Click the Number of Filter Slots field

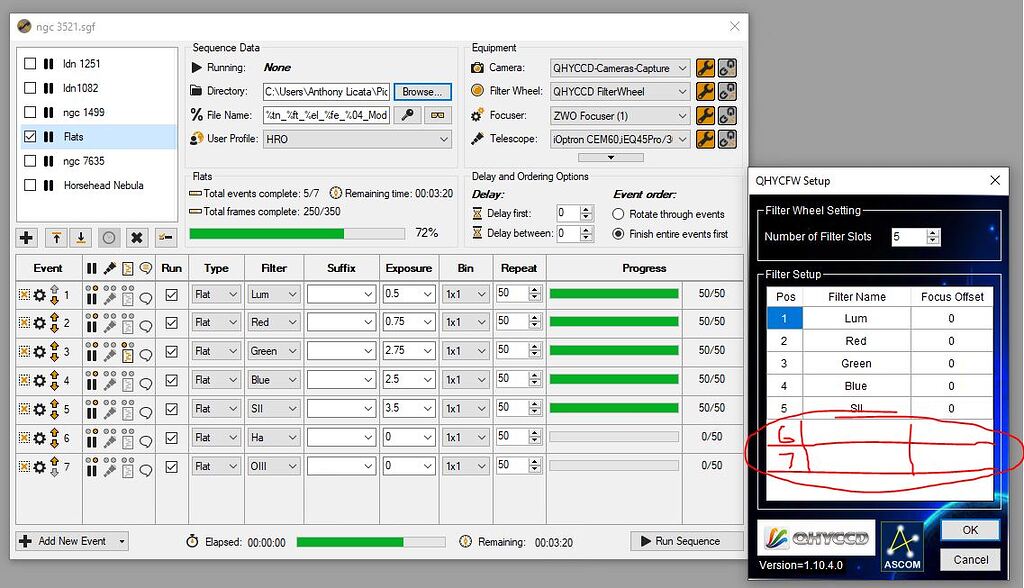click(908, 237)
